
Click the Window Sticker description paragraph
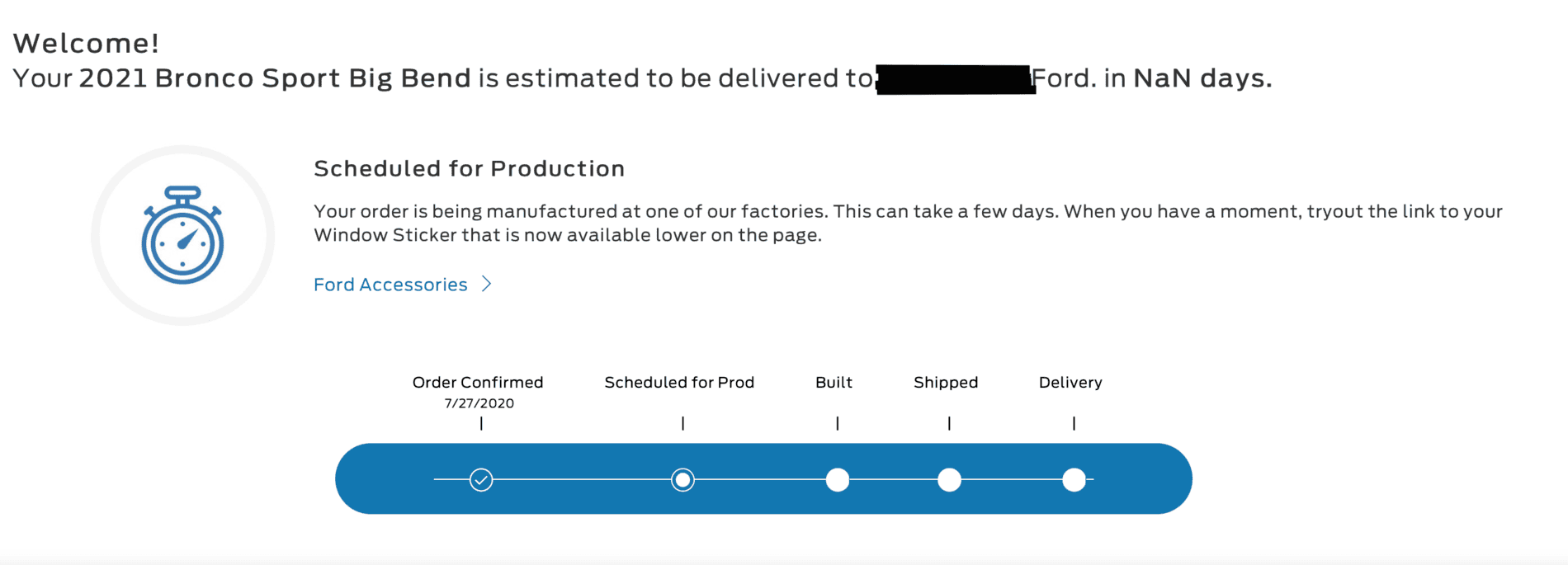[x=908, y=223]
